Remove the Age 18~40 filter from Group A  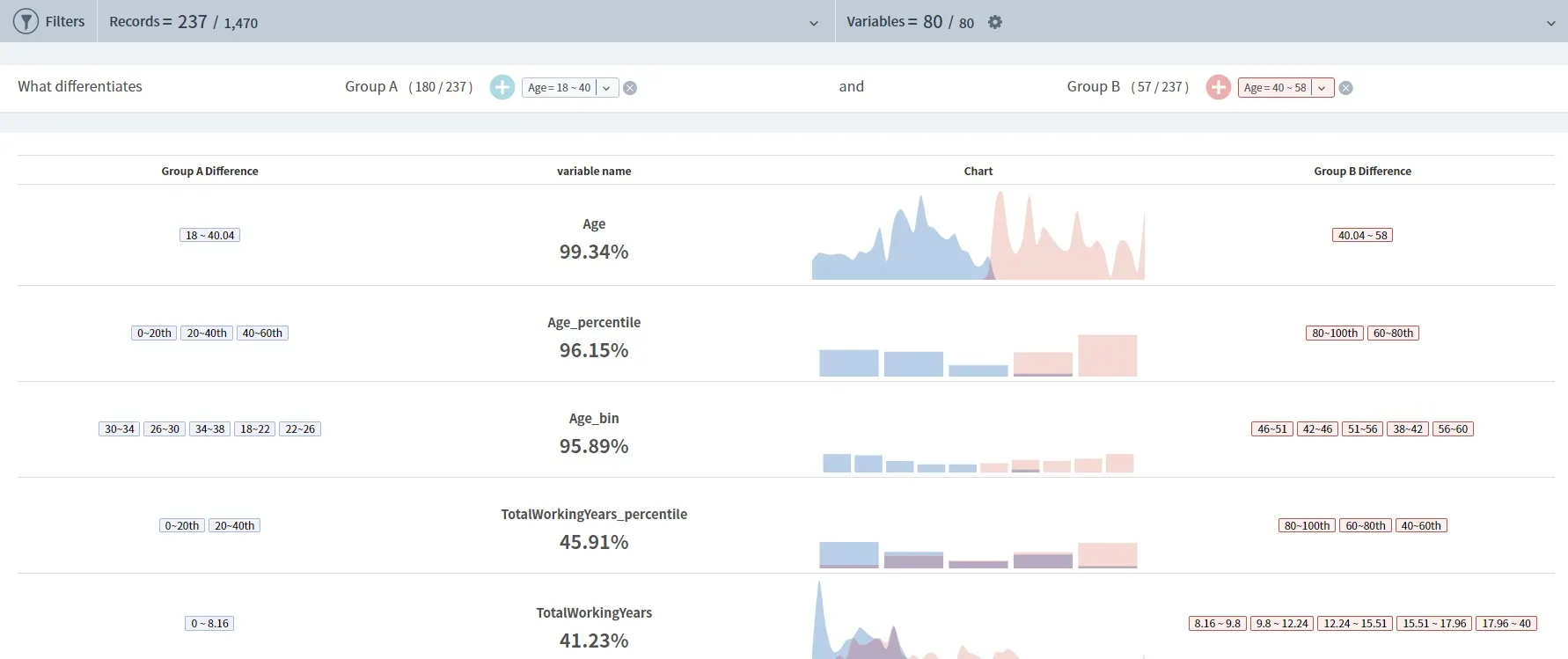point(630,88)
